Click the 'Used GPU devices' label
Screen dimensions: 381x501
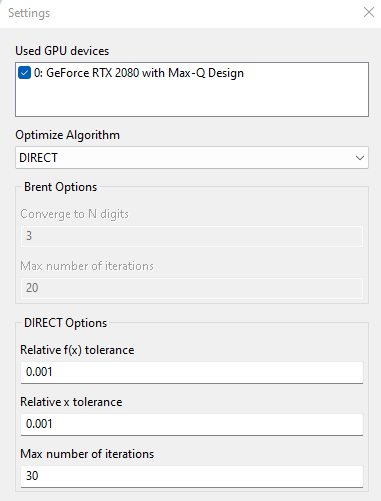pyautogui.click(x=62, y=51)
